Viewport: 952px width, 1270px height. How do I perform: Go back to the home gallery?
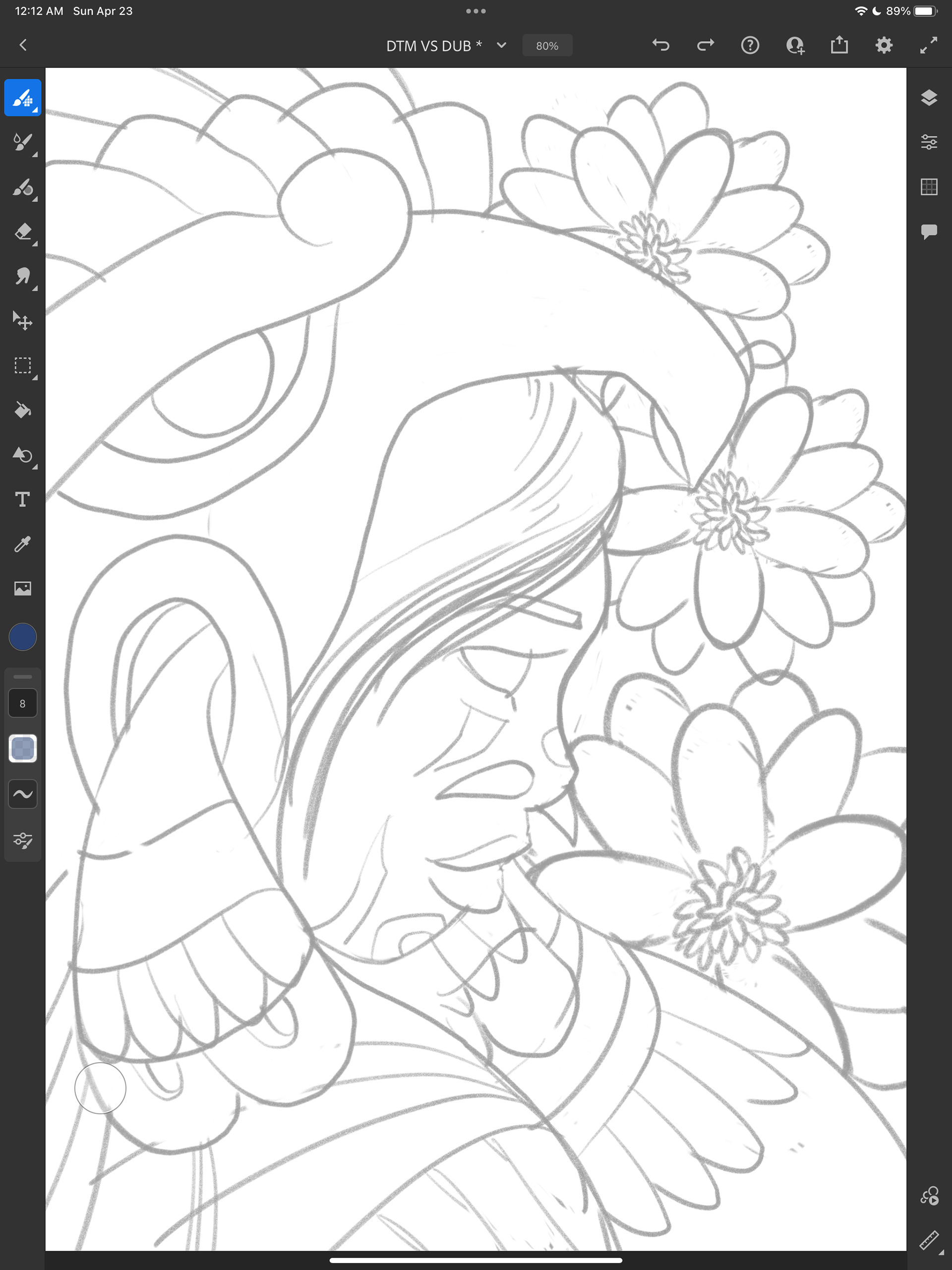tap(23, 45)
